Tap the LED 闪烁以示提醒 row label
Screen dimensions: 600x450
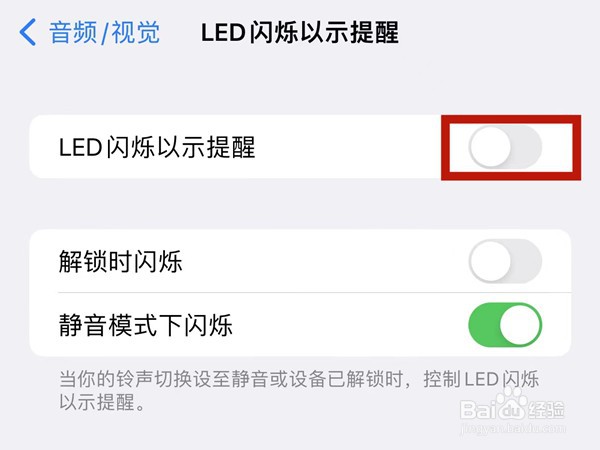click(x=158, y=148)
